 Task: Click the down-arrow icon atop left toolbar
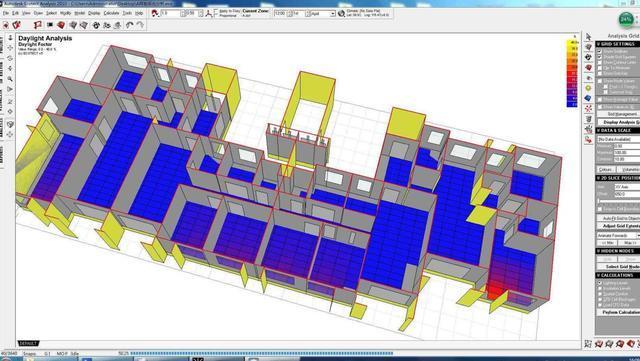[x=10, y=38]
